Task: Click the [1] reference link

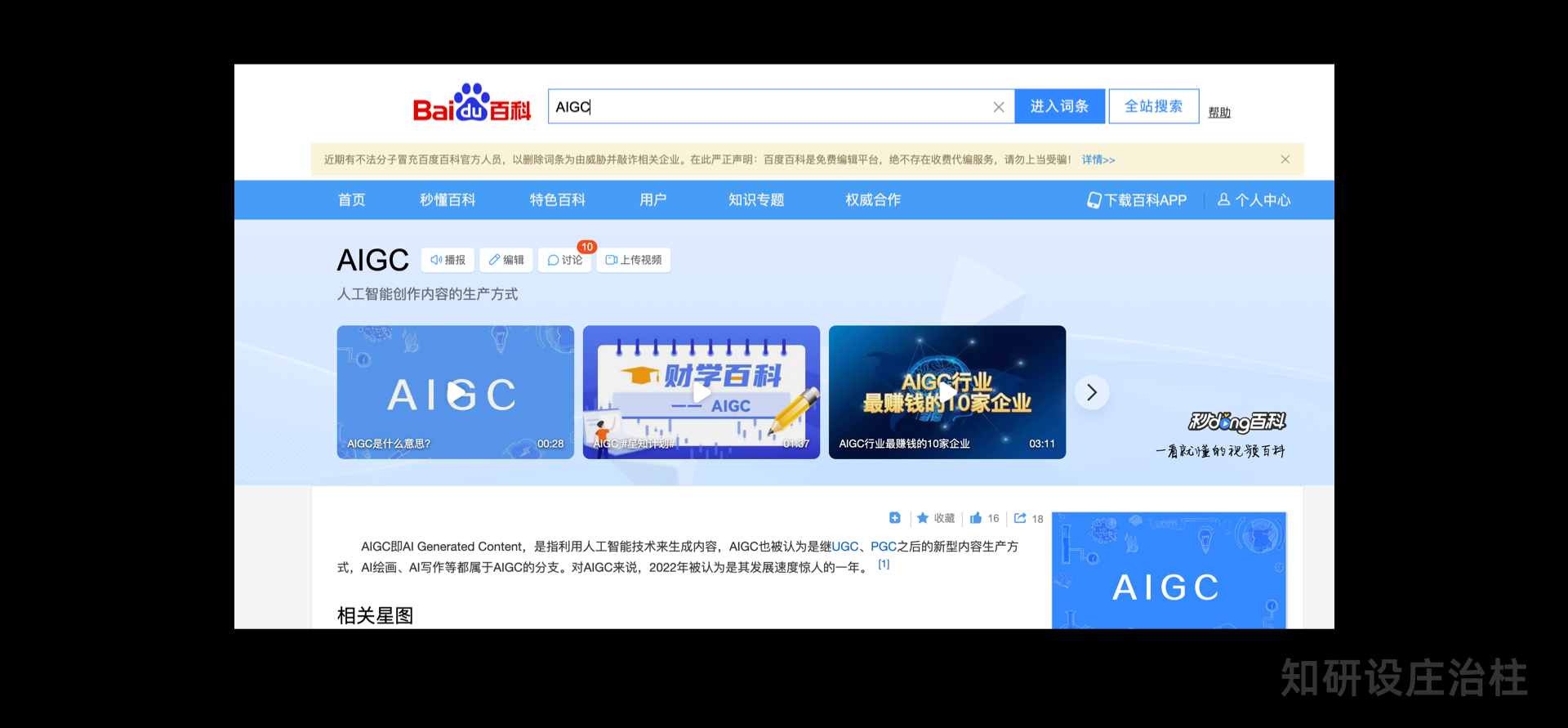Action: (884, 565)
